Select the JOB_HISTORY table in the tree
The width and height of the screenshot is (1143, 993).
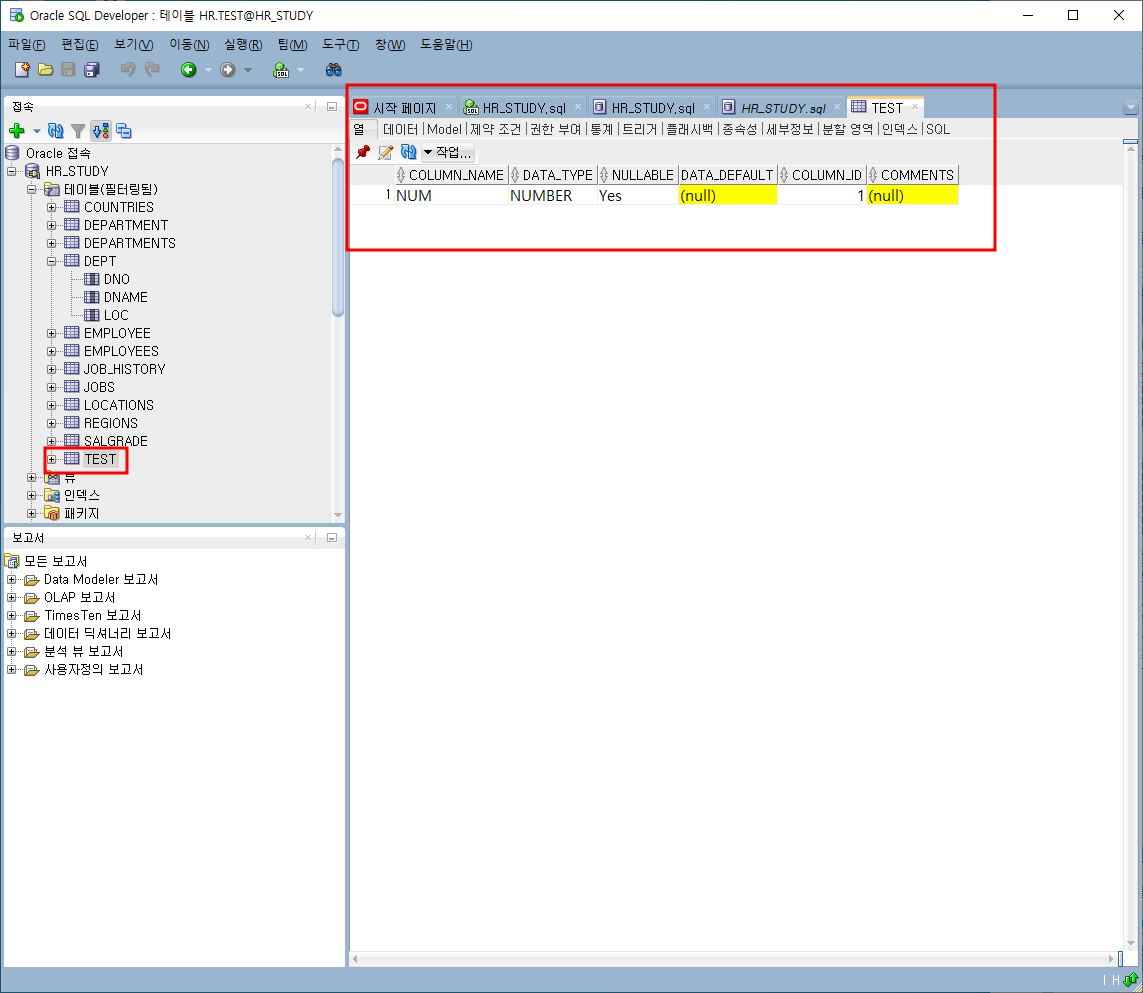pos(124,370)
